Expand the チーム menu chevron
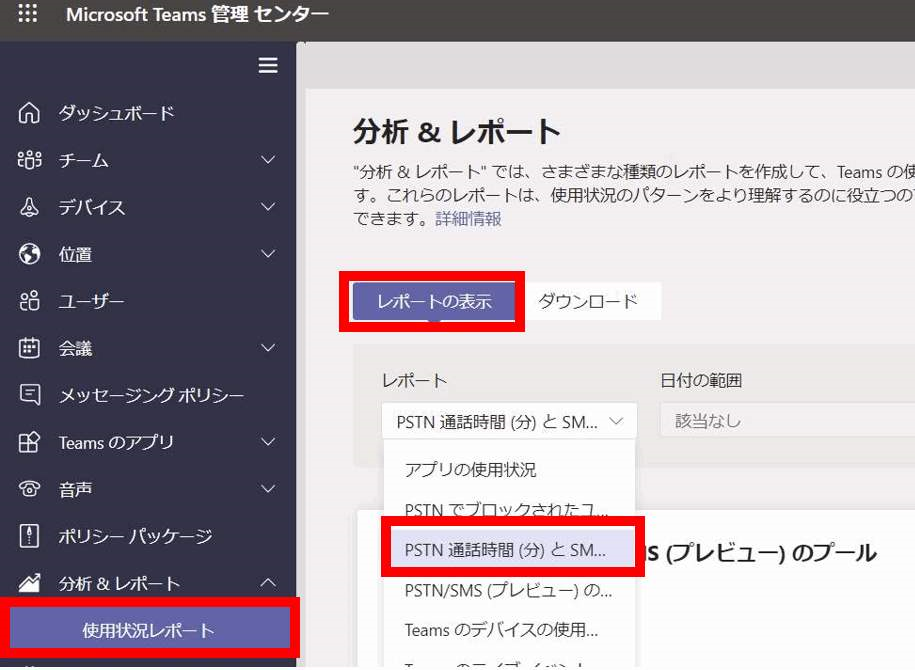The width and height of the screenshot is (915, 670). pos(268,160)
